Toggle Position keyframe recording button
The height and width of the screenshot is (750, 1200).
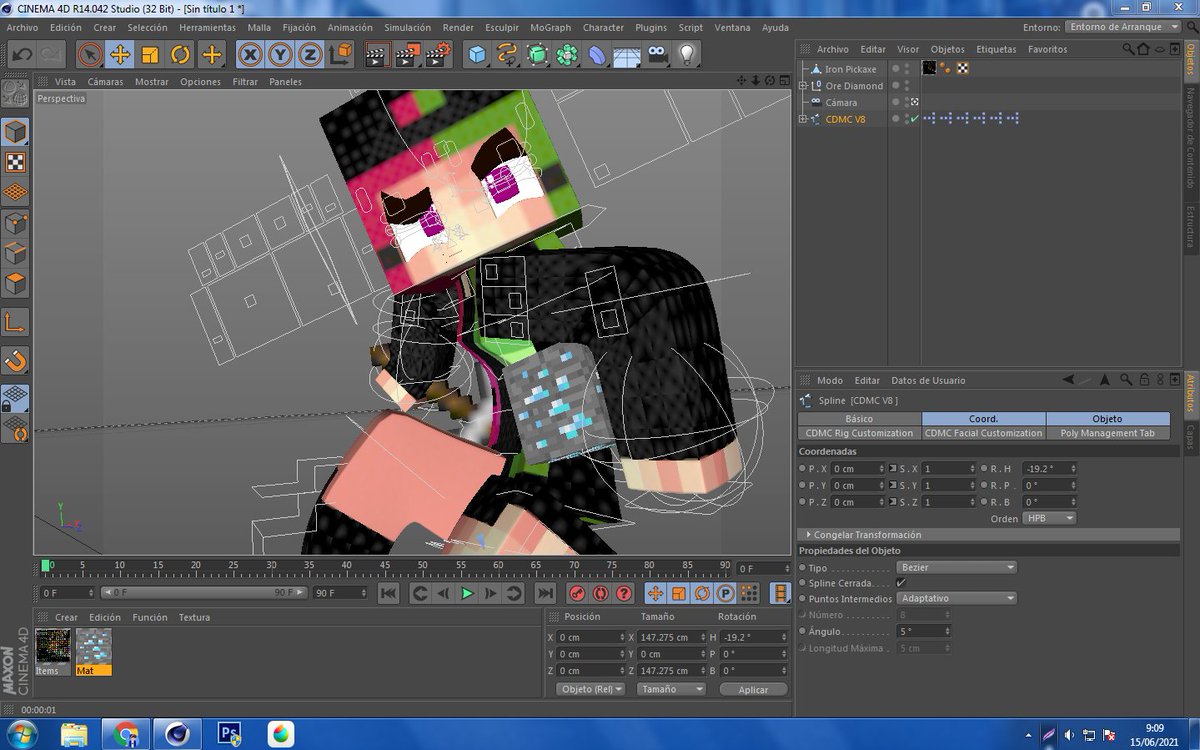pyautogui.click(x=655, y=593)
